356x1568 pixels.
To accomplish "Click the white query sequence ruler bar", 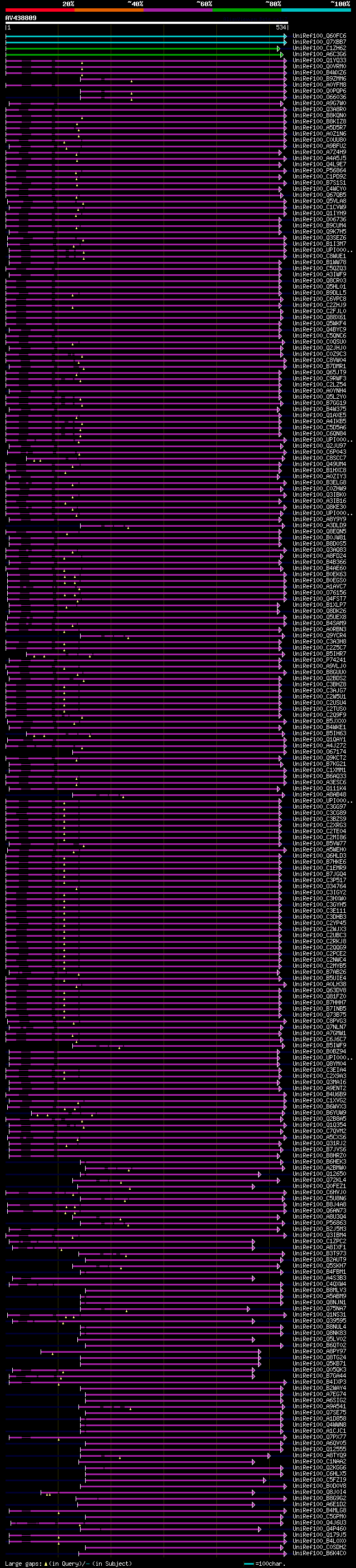I will (147, 22).
